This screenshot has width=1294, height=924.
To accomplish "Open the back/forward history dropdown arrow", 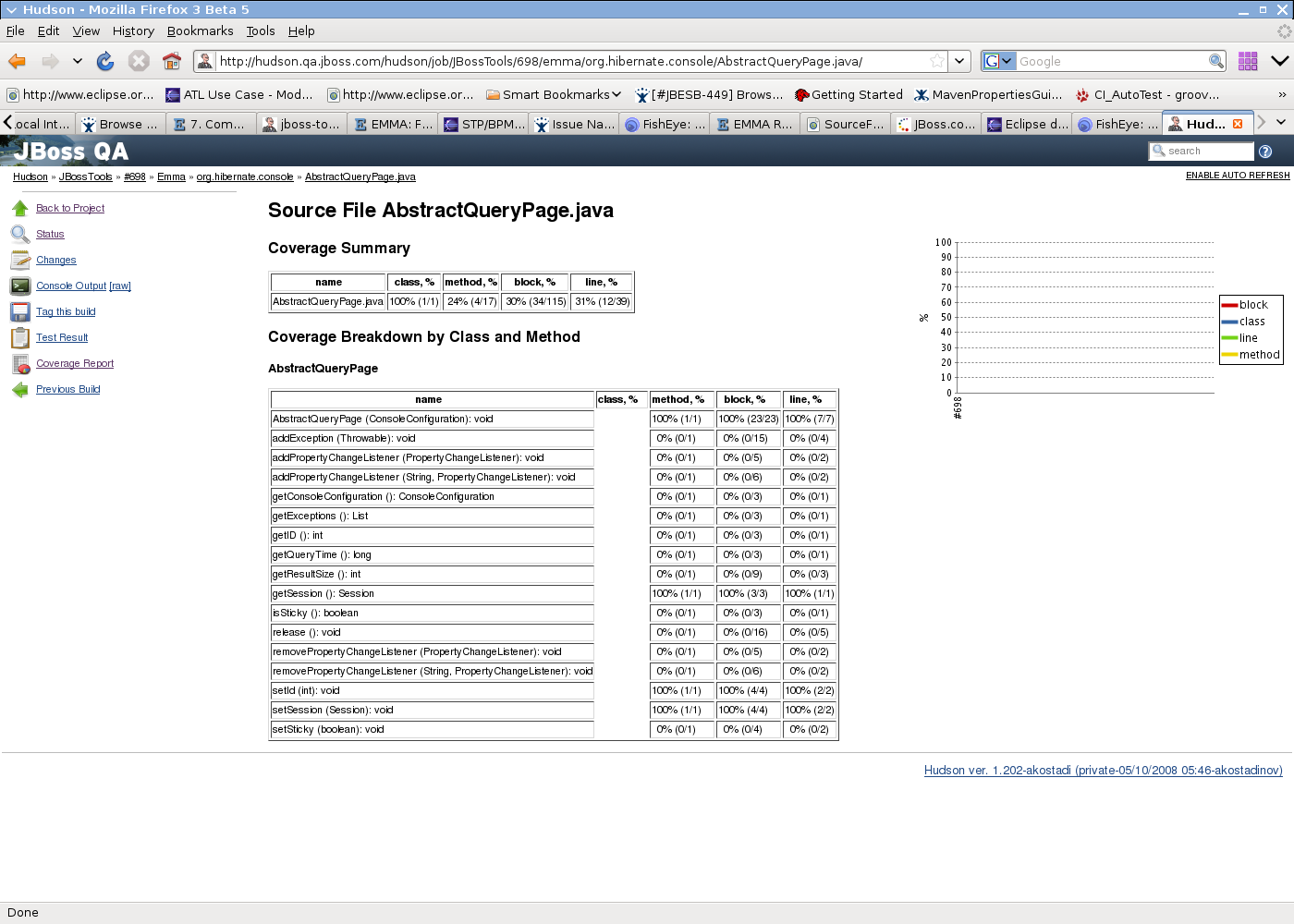I will tap(78, 61).
